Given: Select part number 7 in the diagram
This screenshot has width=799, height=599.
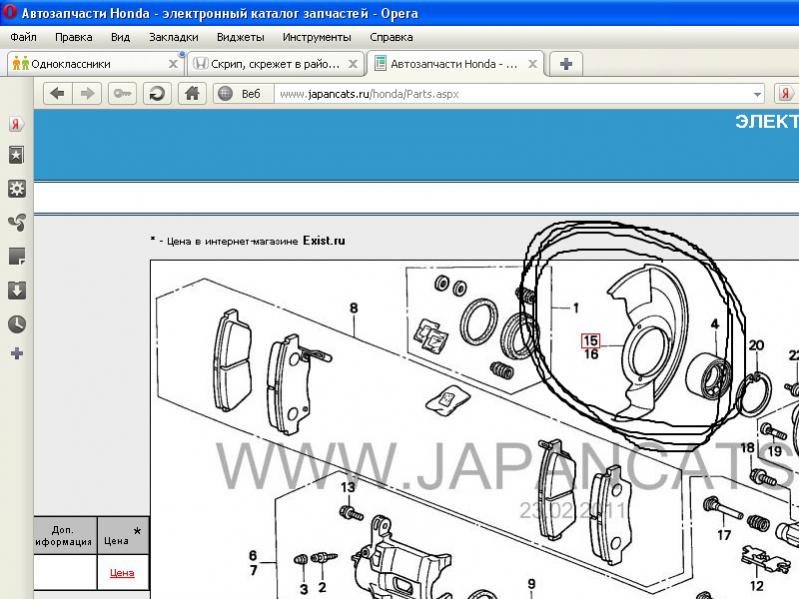Looking at the screenshot, I should coord(253,570).
